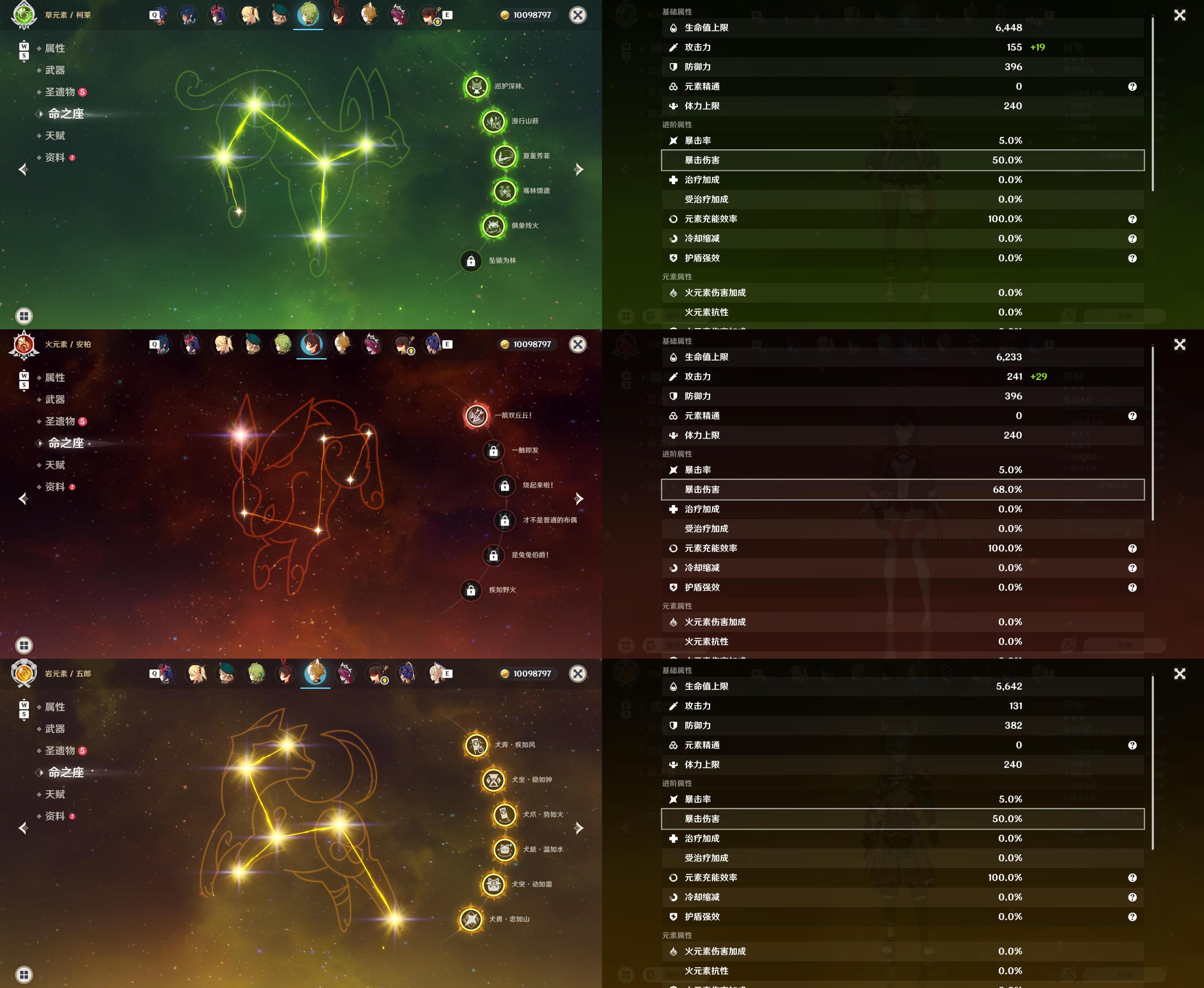The width and height of the screenshot is (1204, 988).
Task: Click the 攻击力 131 row
Action: point(902,706)
